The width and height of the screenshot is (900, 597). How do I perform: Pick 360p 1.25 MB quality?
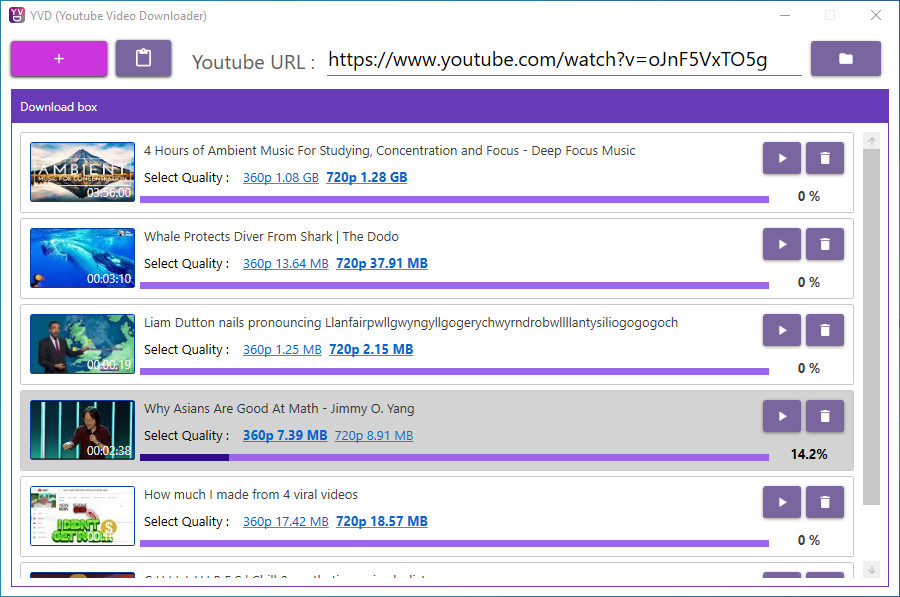click(282, 350)
